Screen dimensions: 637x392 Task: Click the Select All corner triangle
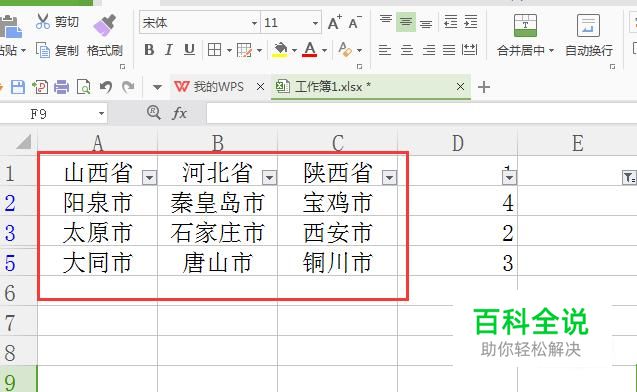24,142
